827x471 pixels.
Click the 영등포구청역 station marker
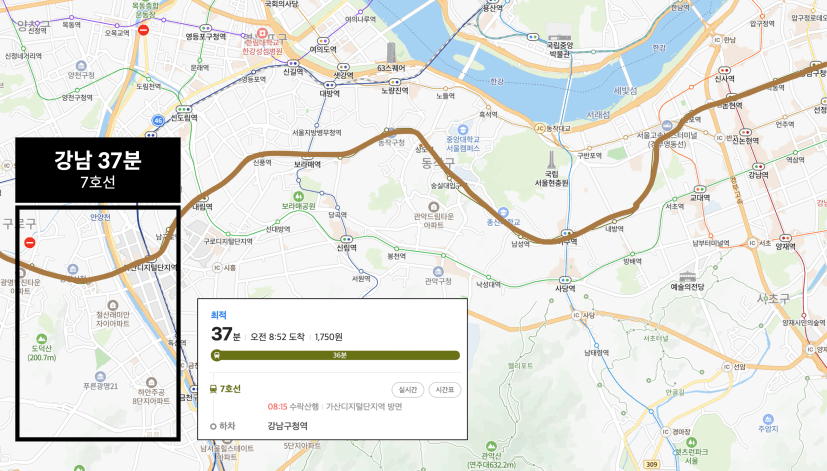click(206, 28)
